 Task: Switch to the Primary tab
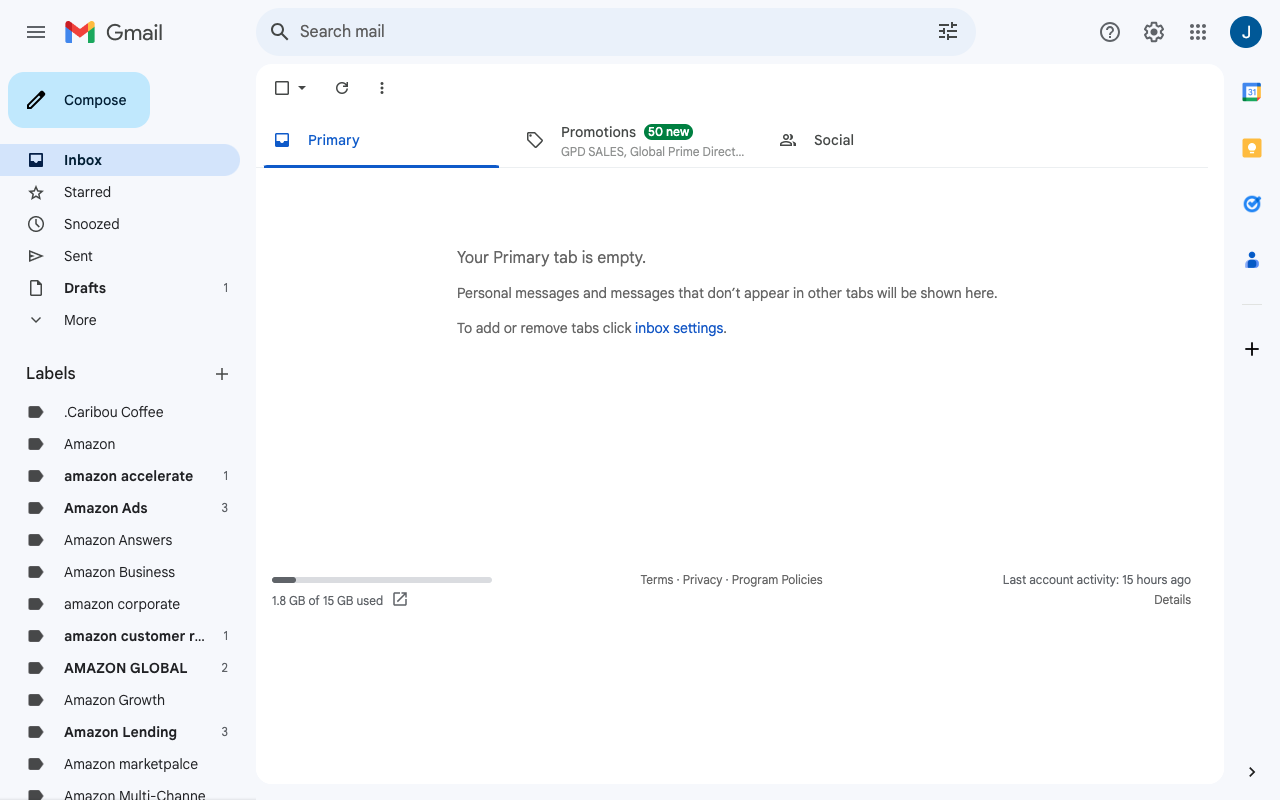381,140
